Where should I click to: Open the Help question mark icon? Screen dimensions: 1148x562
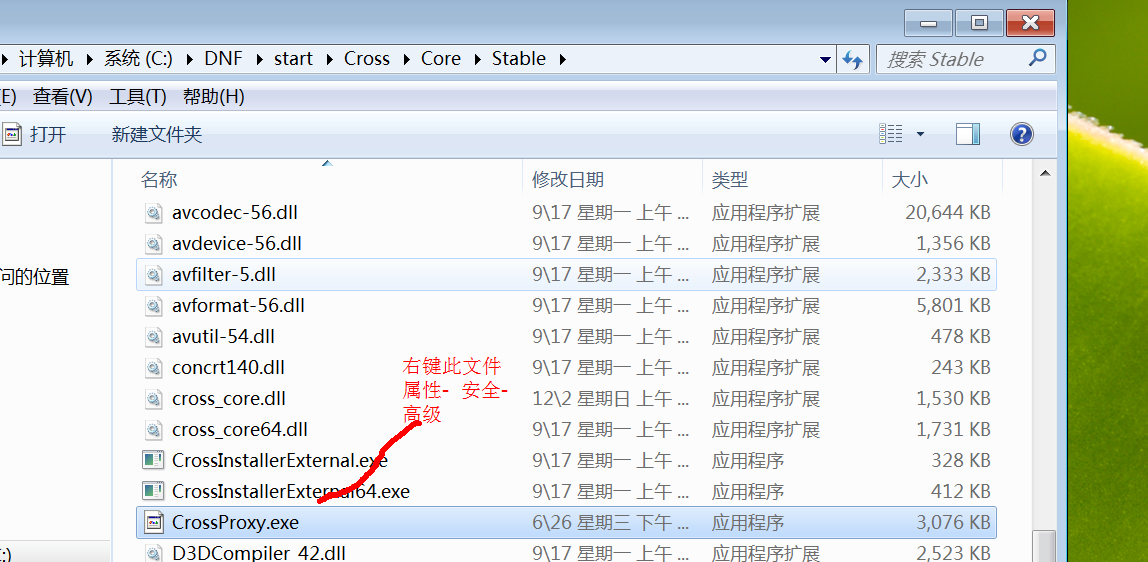point(1021,134)
